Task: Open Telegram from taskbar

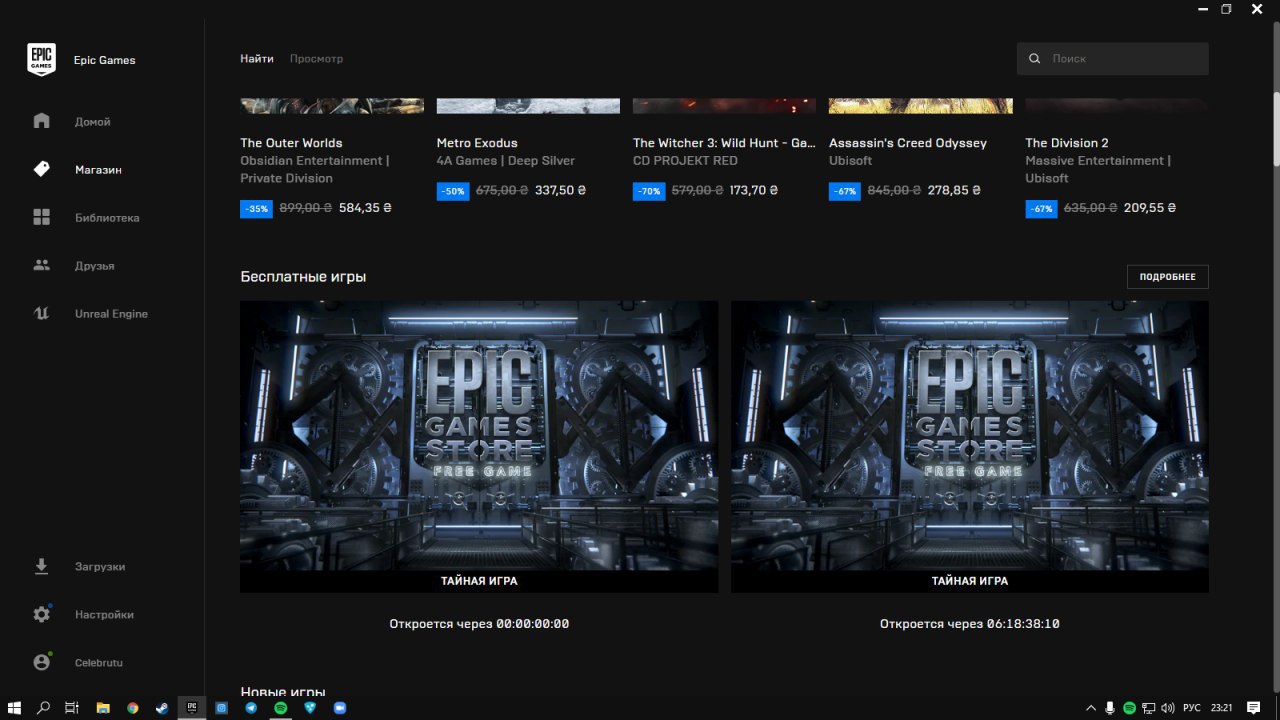Action: tap(251, 707)
